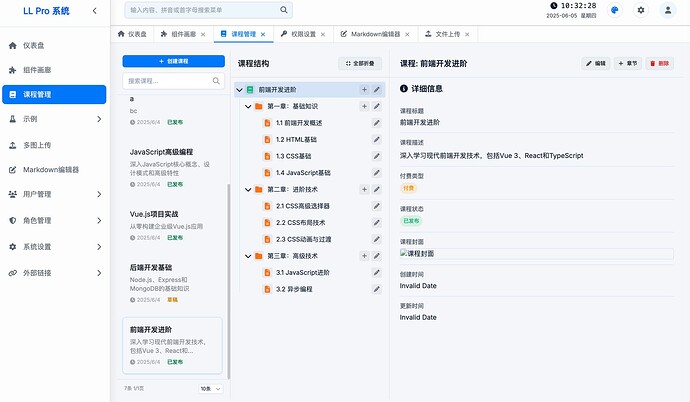
Task: Add section under 第三章: 高级技术
Action: (x=364, y=256)
